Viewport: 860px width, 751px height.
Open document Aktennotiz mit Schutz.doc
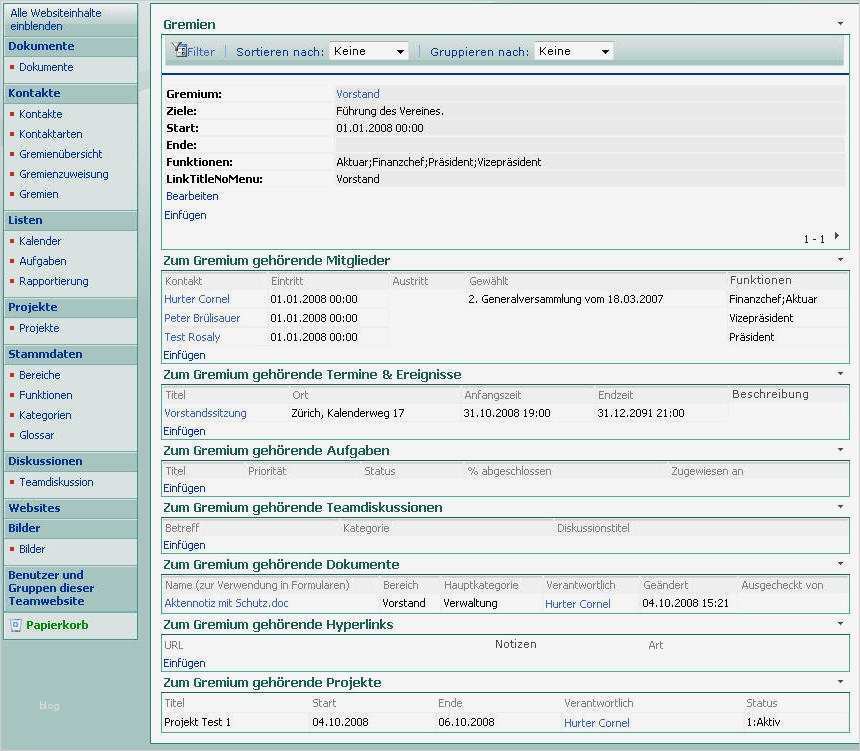click(227, 603)
